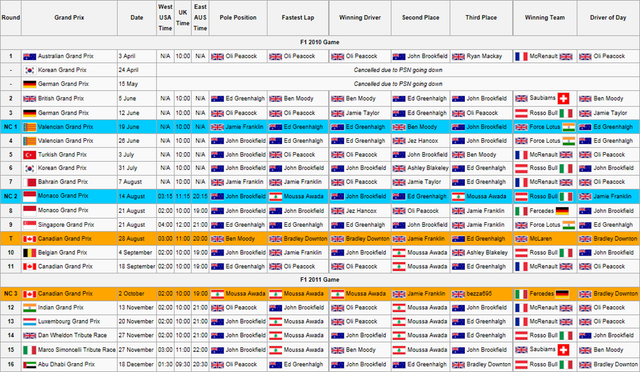Viewport: 640px width, 372px height.
Task: Click the German flag in the 15 May row
Action: (29, 85)
